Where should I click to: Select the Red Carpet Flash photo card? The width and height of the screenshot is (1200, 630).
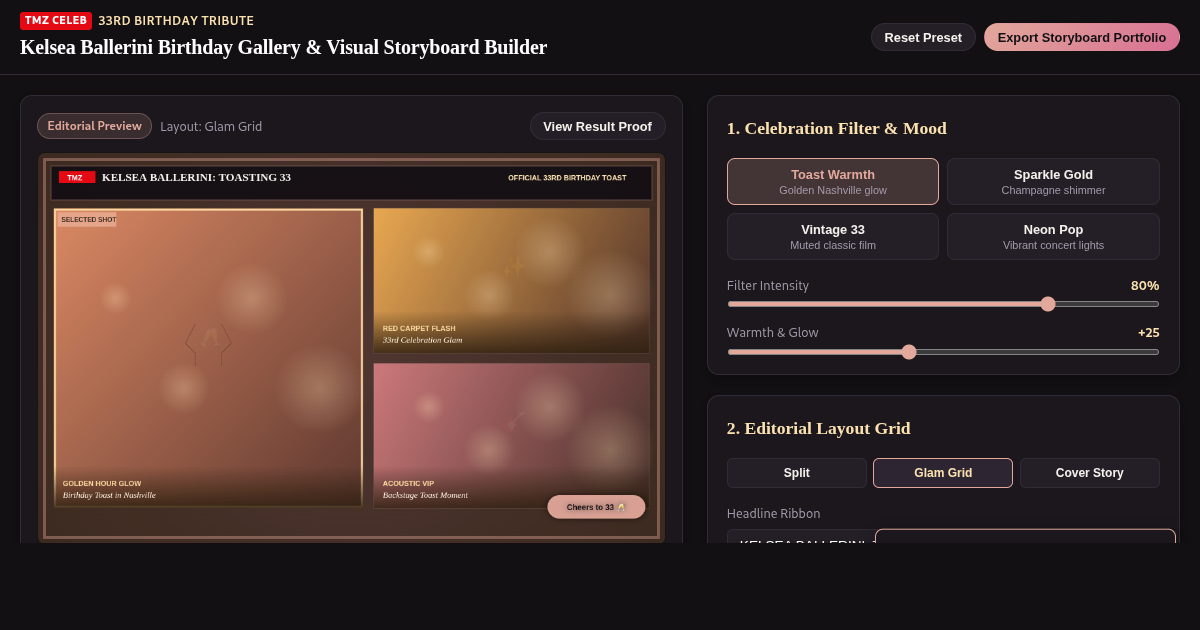pos(512,280)
